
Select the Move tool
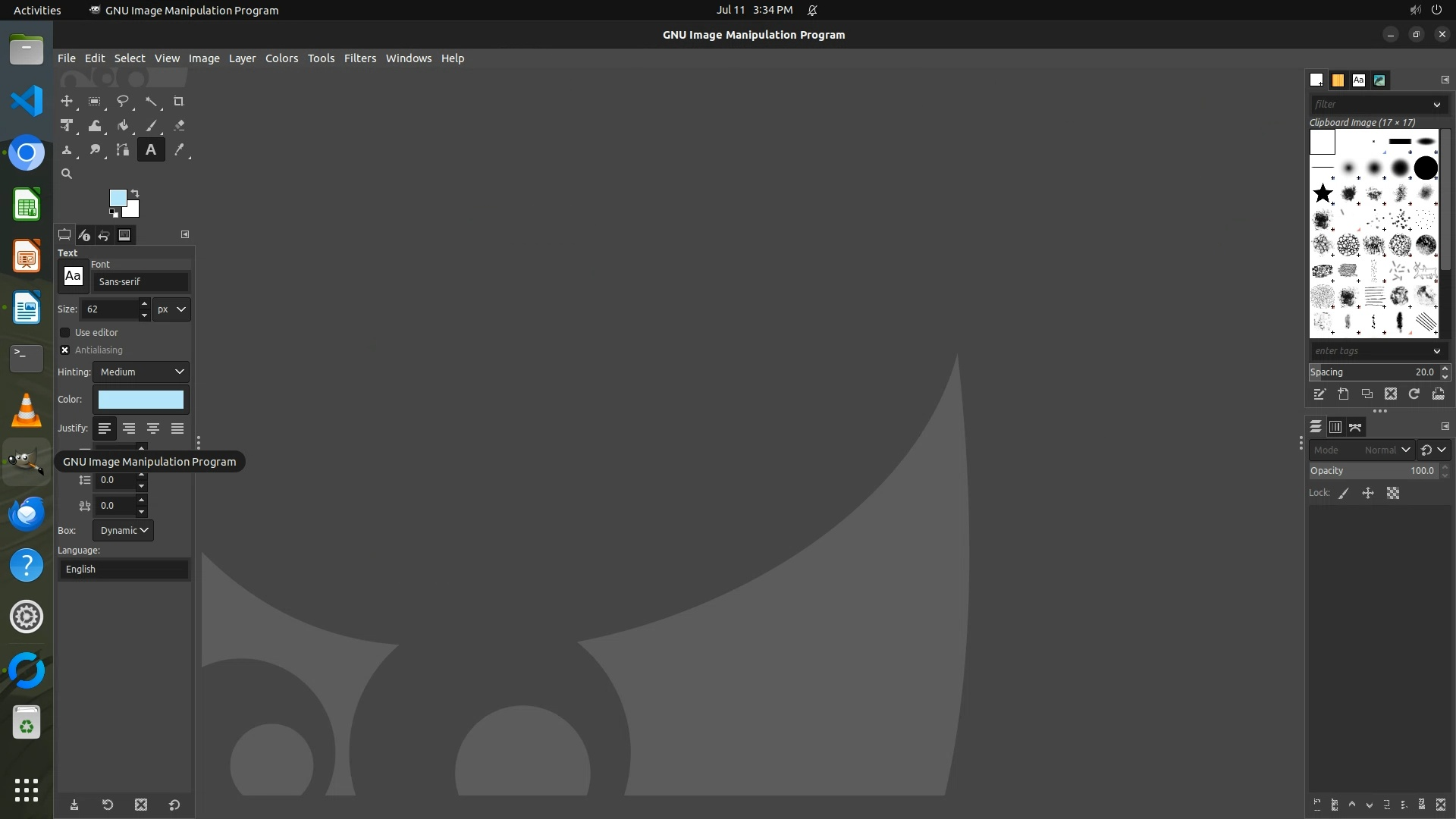(x=67, y=102)
